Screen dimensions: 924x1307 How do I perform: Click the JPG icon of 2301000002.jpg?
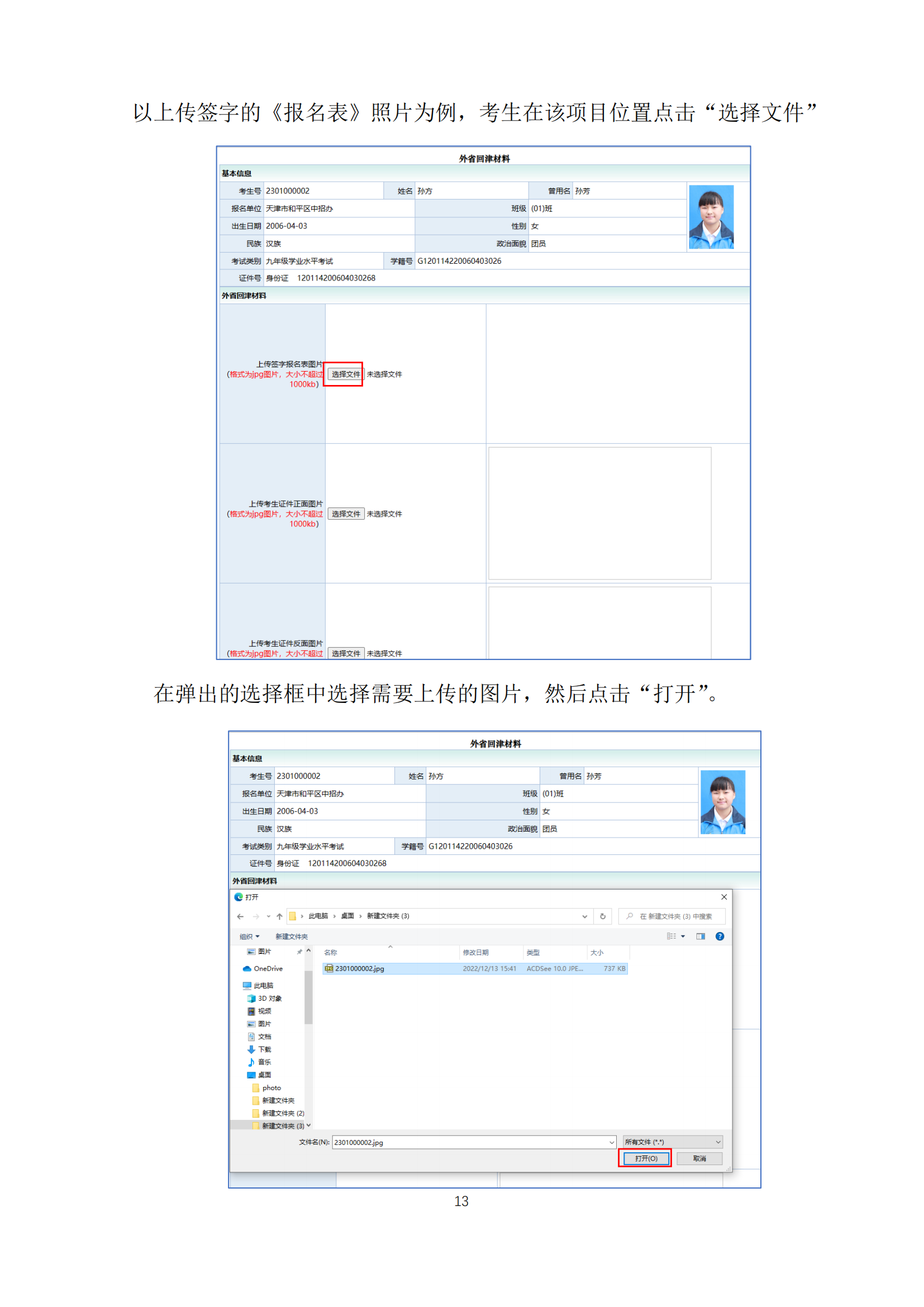coord(328,968)
